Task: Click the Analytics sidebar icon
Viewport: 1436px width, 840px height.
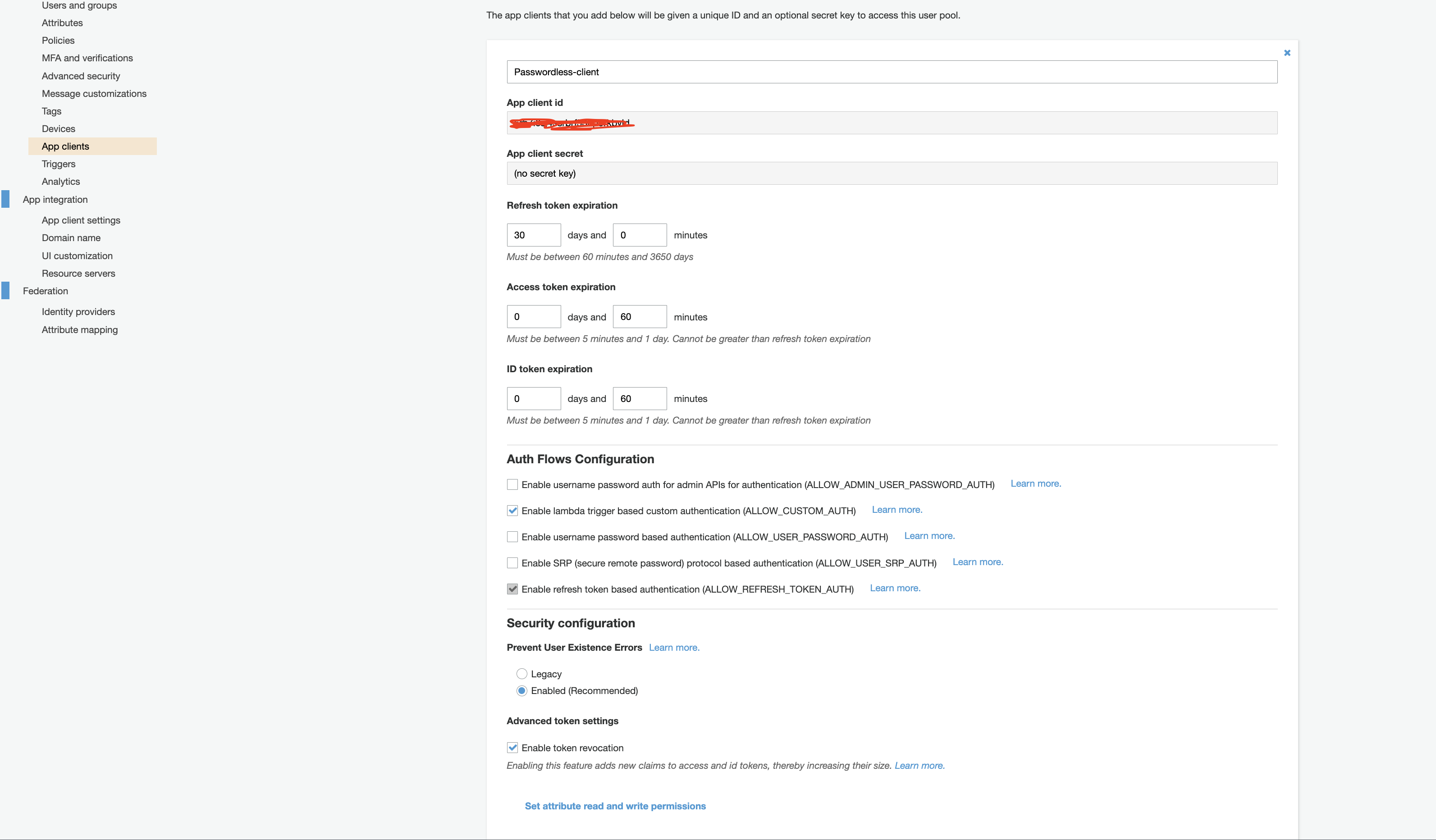Action: tap(60, 181)
